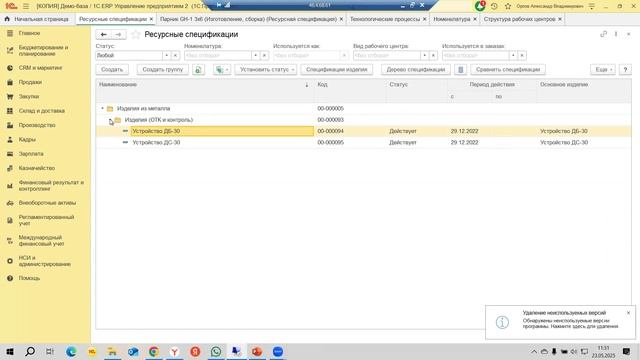The image size is (640, 360).
Task: Click code 00-000093 cell
Action: 331,120
